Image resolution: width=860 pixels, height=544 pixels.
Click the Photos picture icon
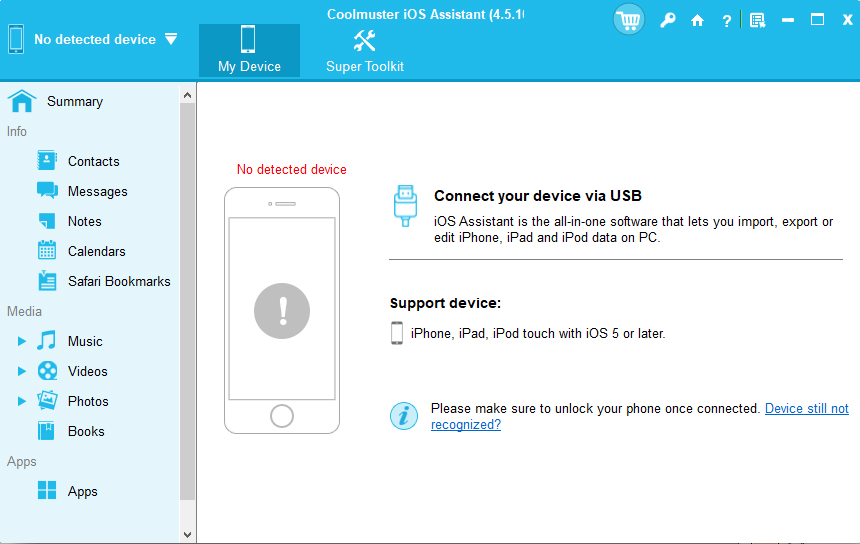(x=47, y=400)
